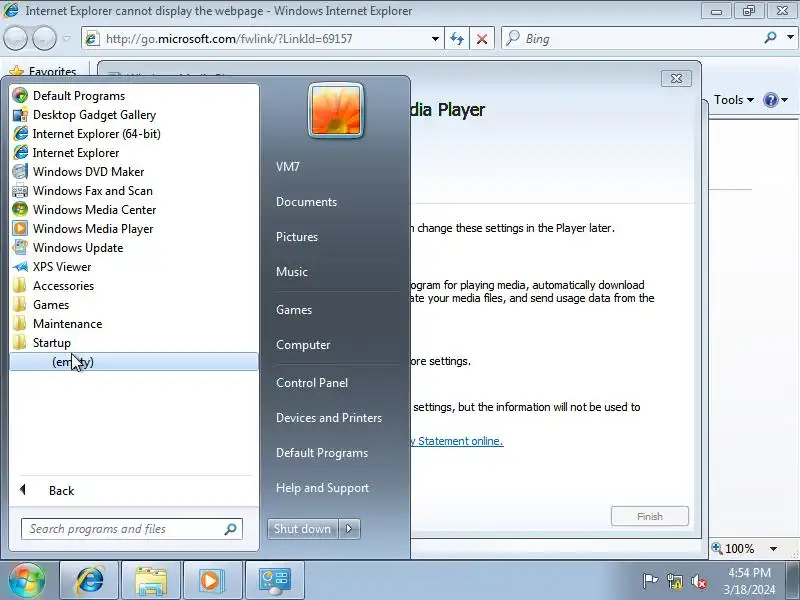This screenshot has width=800, height=600.
Task: Open the control panel taskbar icon
Action: point(275,580)
